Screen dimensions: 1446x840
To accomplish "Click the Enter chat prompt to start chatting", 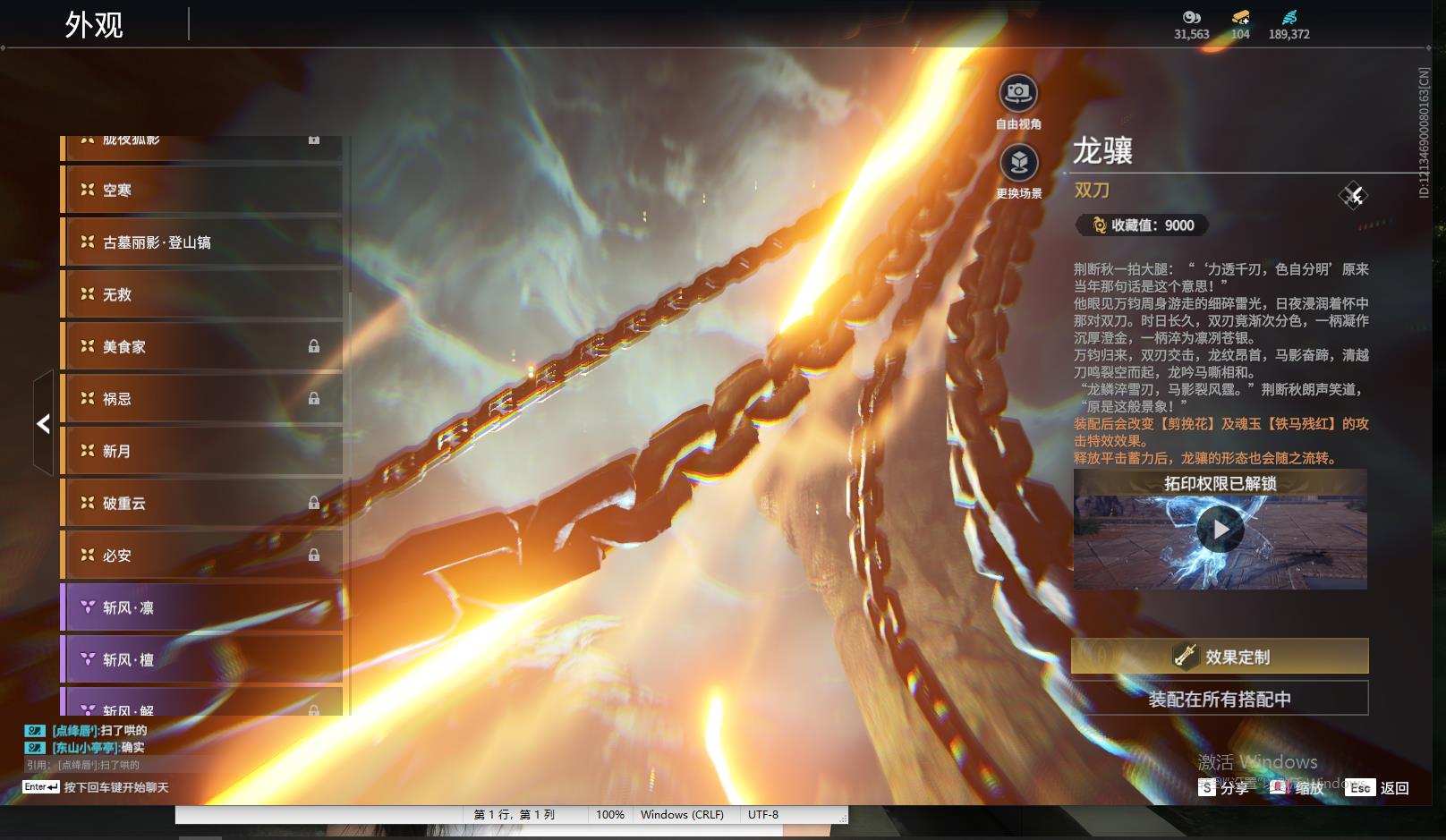I will click(x=96, y=787).
